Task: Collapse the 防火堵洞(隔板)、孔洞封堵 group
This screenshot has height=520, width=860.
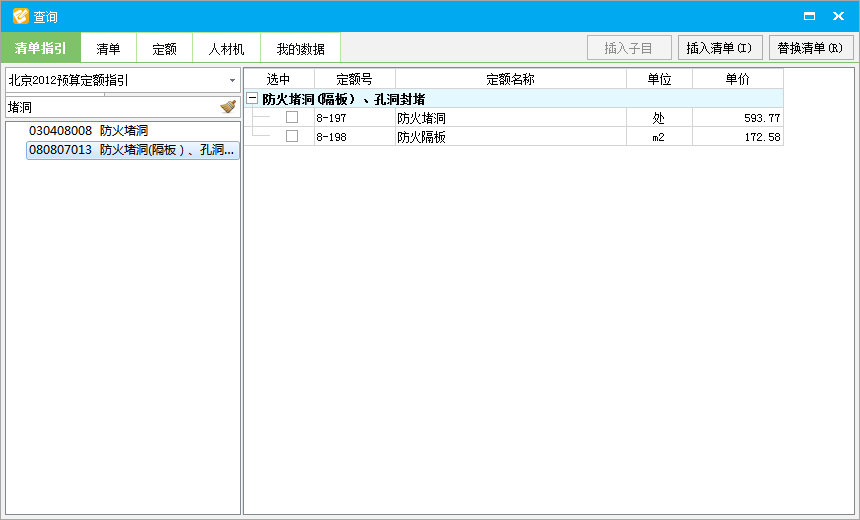Action: 252,99
